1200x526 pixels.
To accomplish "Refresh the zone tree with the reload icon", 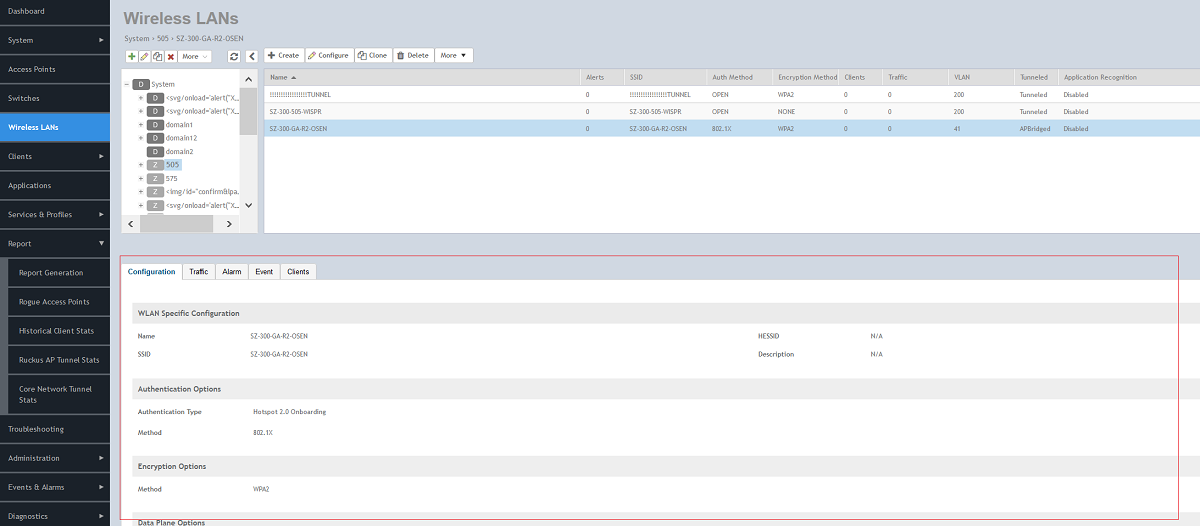I will pos(234,56).
